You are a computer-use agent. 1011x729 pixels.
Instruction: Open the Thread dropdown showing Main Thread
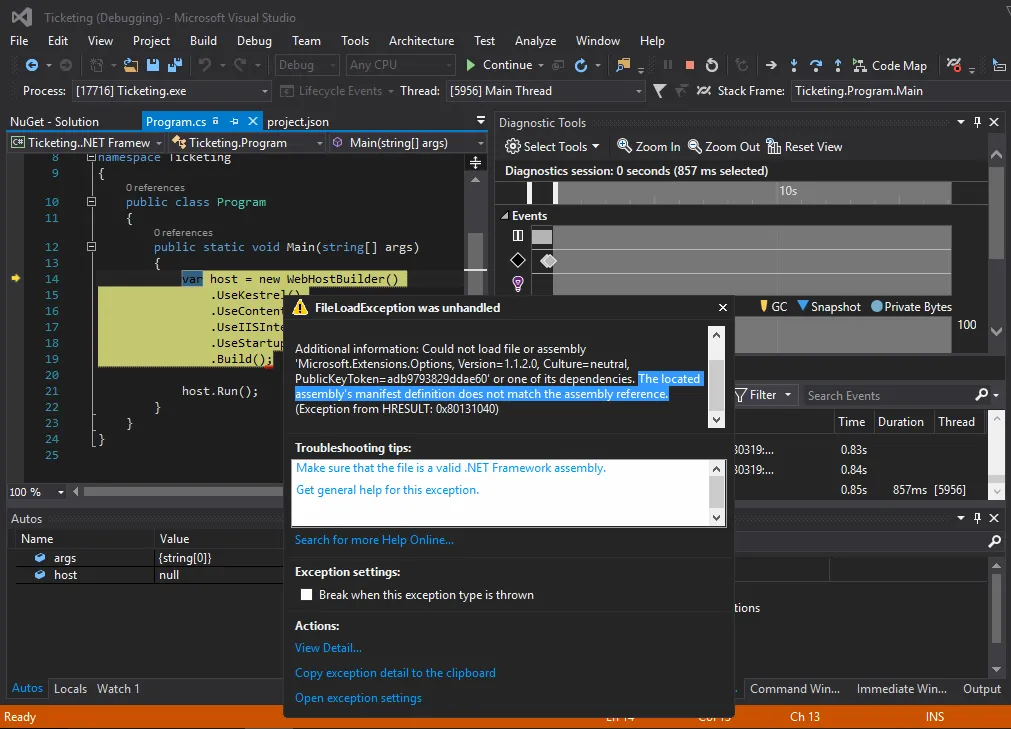[x=637, y=91]
